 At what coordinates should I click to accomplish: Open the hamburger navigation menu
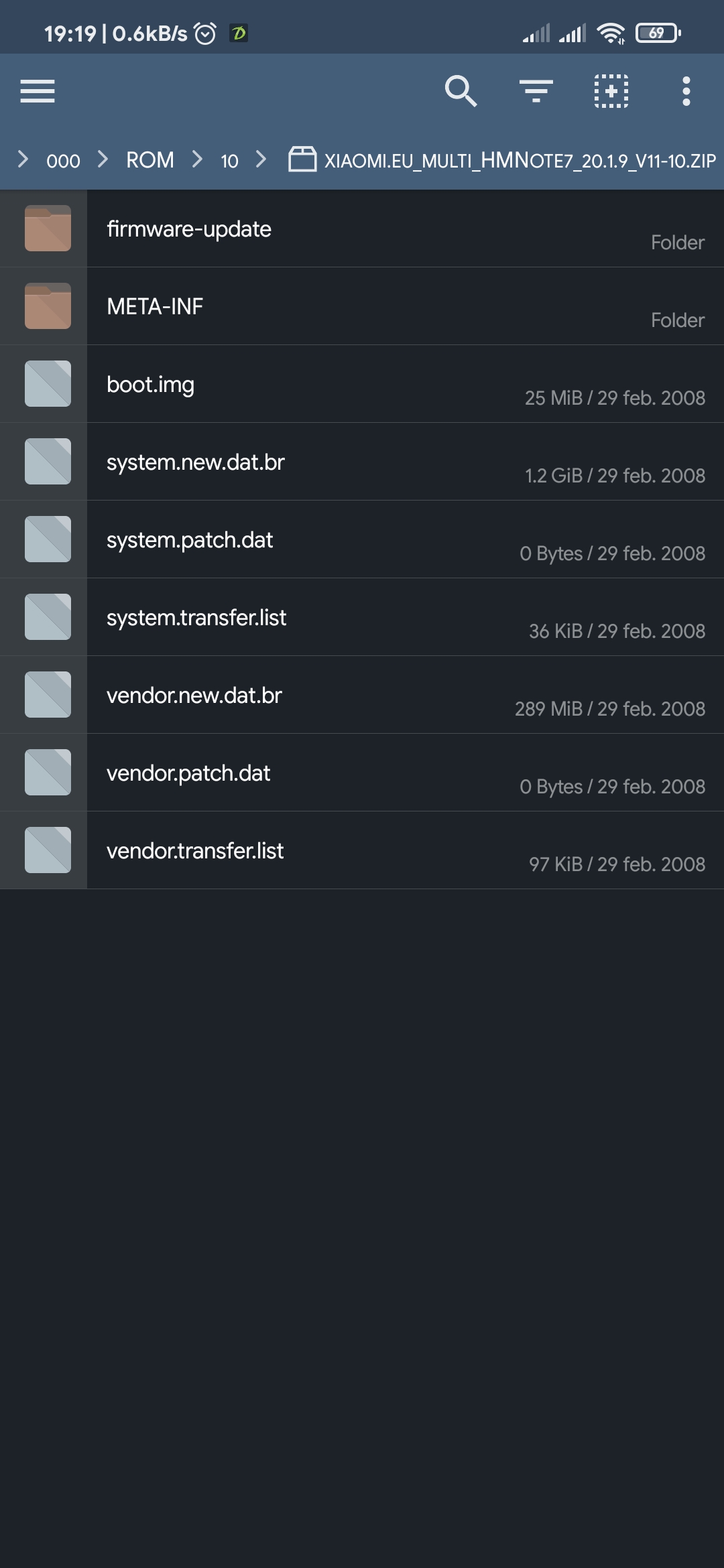click(x=38, y=91)
